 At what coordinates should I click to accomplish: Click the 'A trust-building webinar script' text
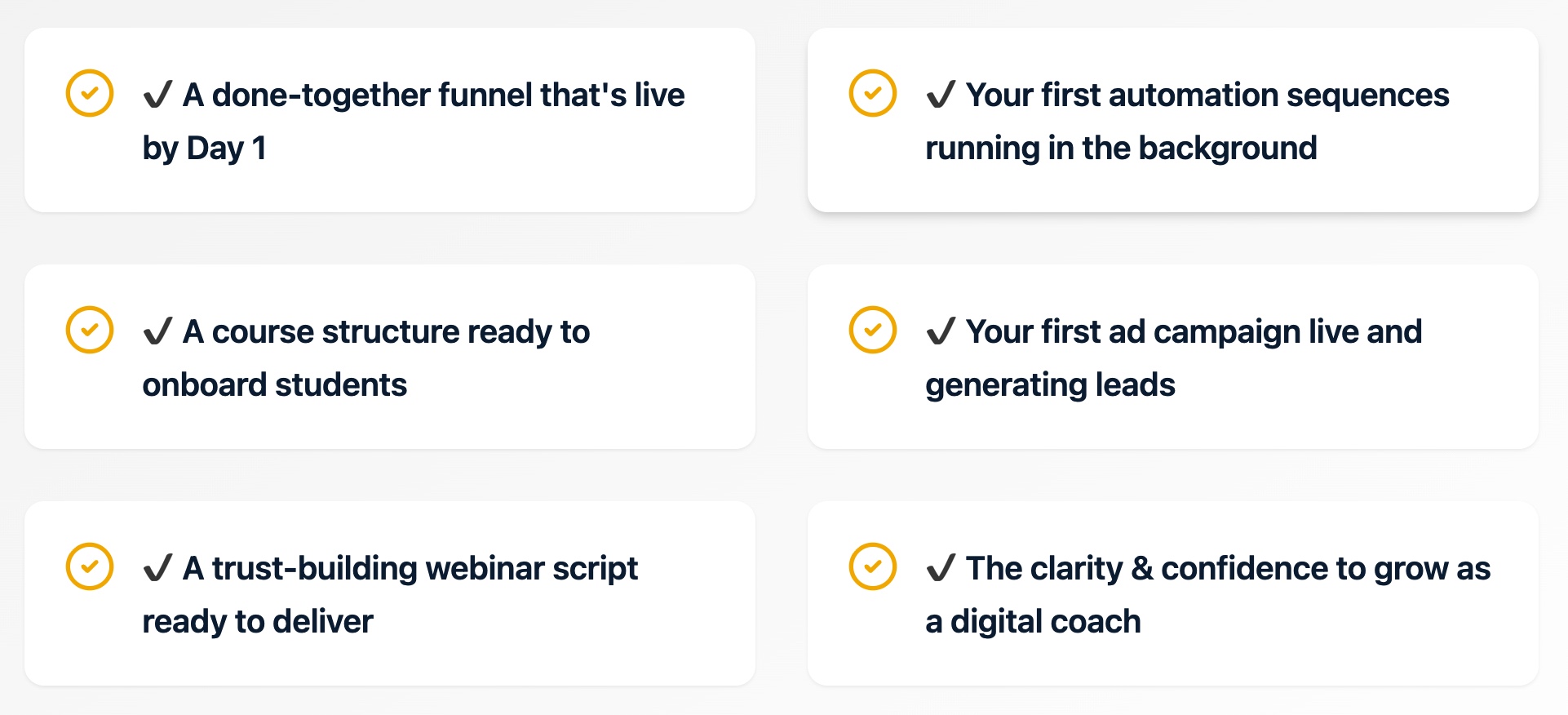coord(410,568)
